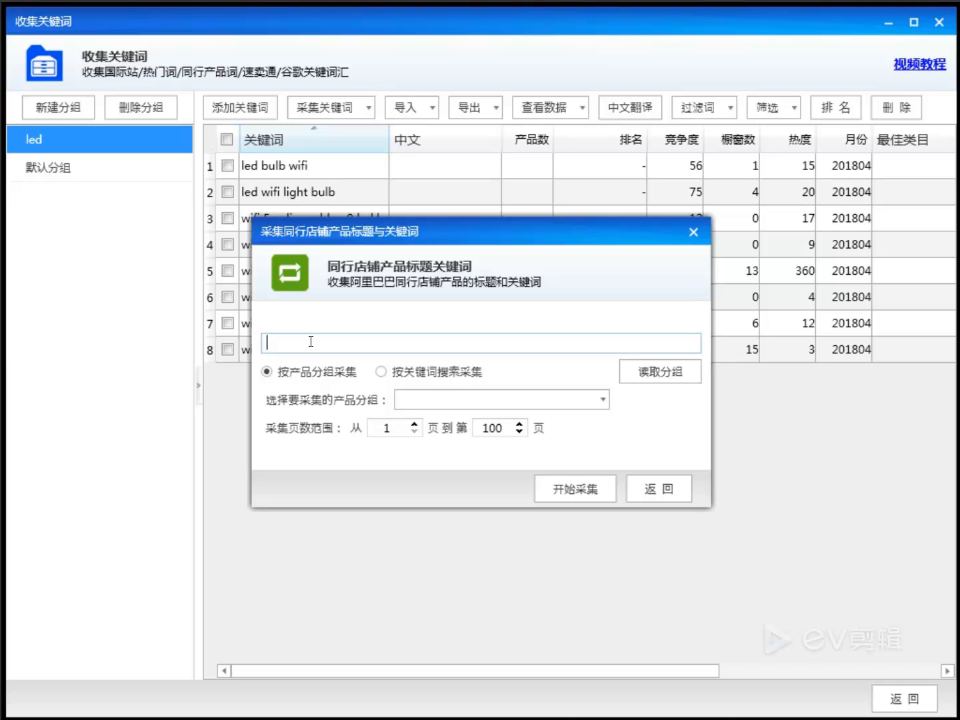Viewport: 960px width, 720px height.
Task: Click the 删除 button in the toolbar
Action: 896,108
